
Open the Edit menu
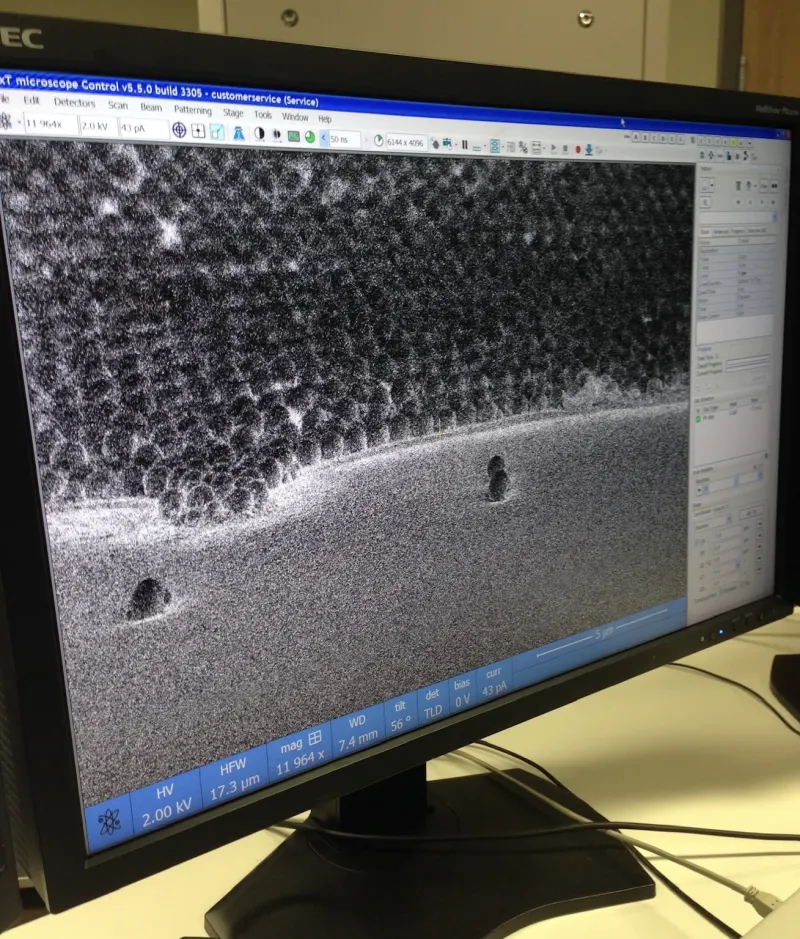[31, 100]
